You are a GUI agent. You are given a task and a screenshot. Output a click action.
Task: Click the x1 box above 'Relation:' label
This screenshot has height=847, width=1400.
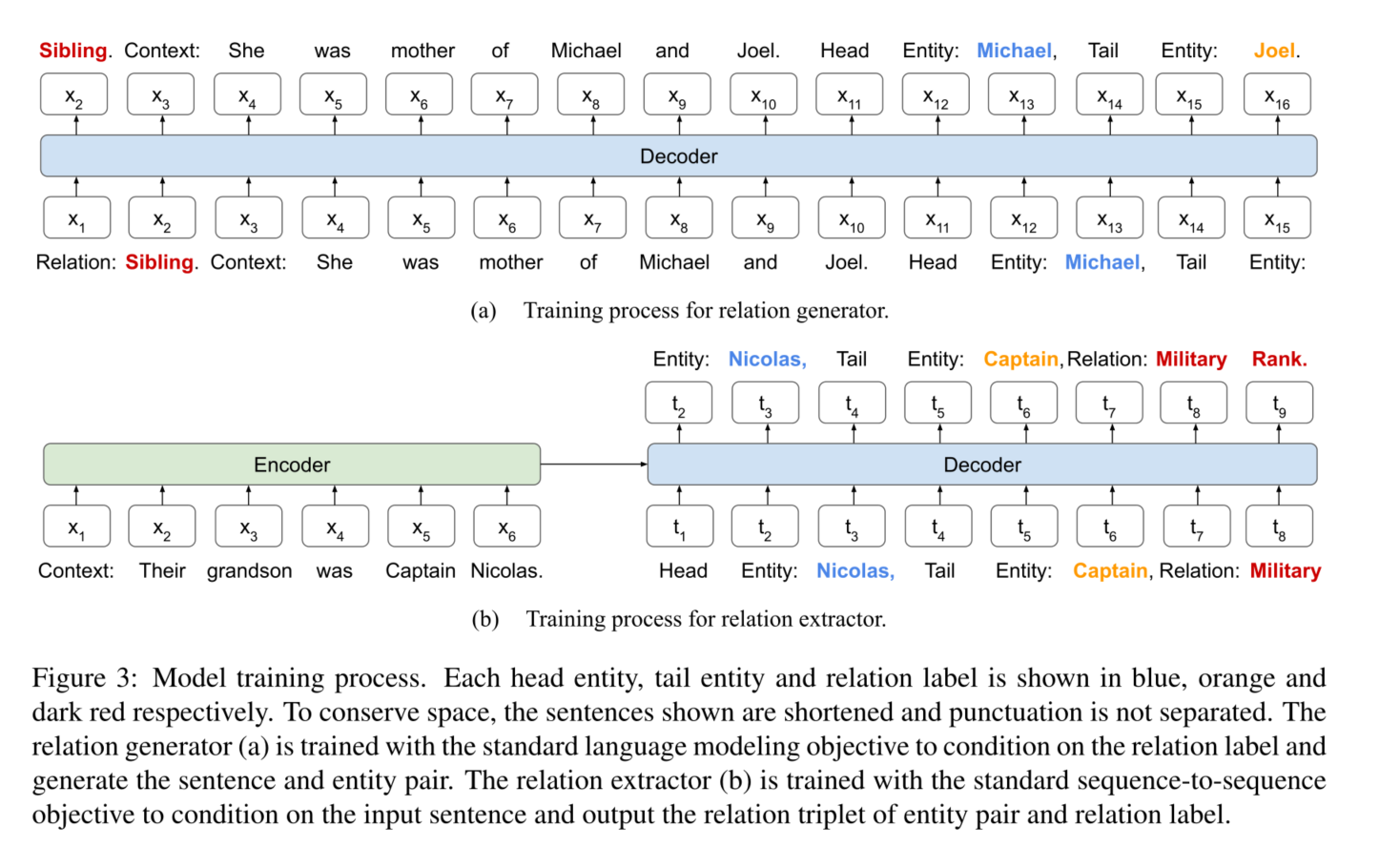coord(76,217)
